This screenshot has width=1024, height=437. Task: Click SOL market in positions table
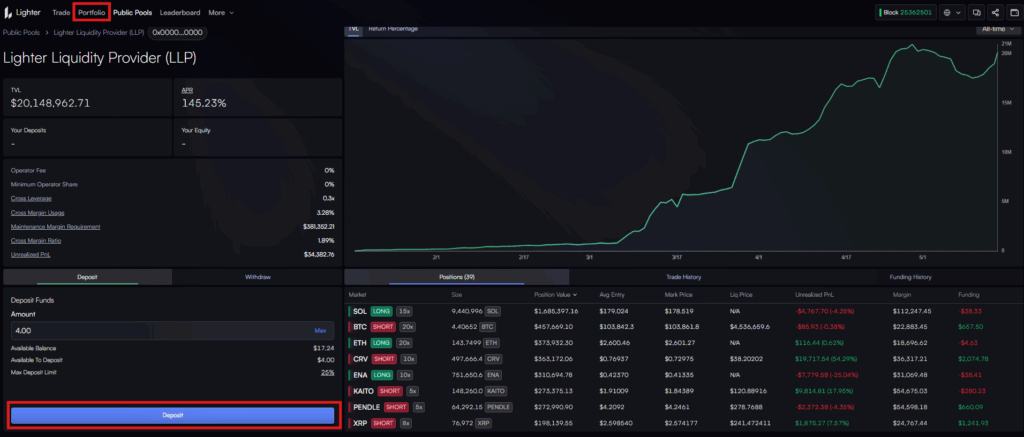pyautogui.click(x=360, y=311)
